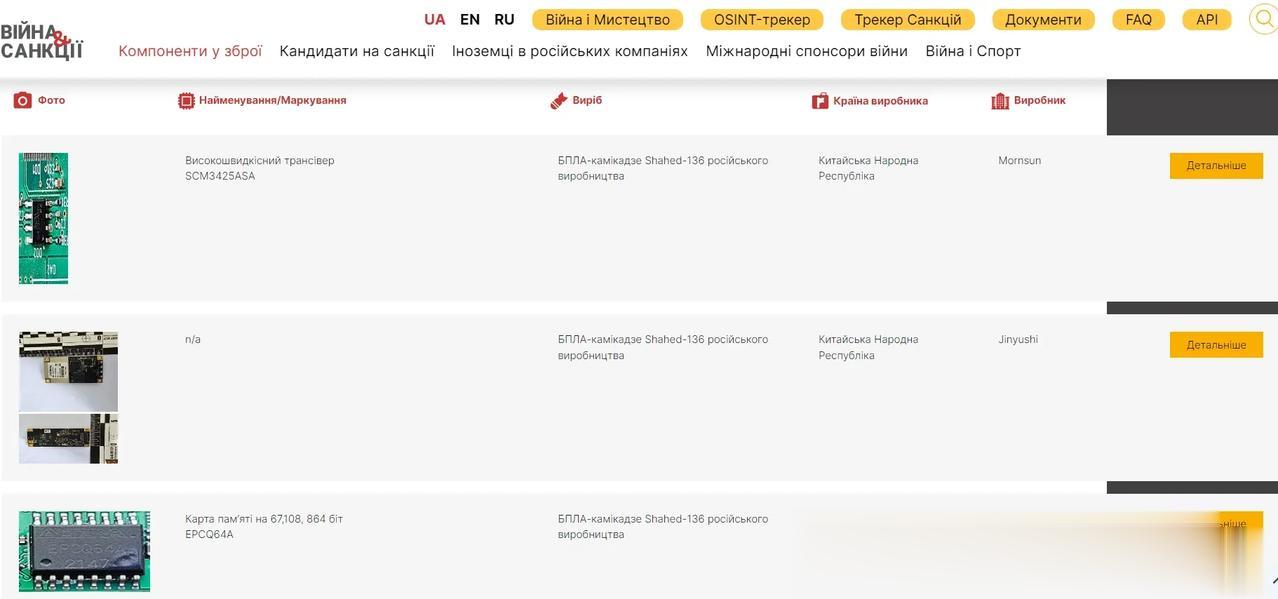Click the flag icon beside Країна виробника
This screenshot has width=1278, height=599.
(x=820, y=100)
